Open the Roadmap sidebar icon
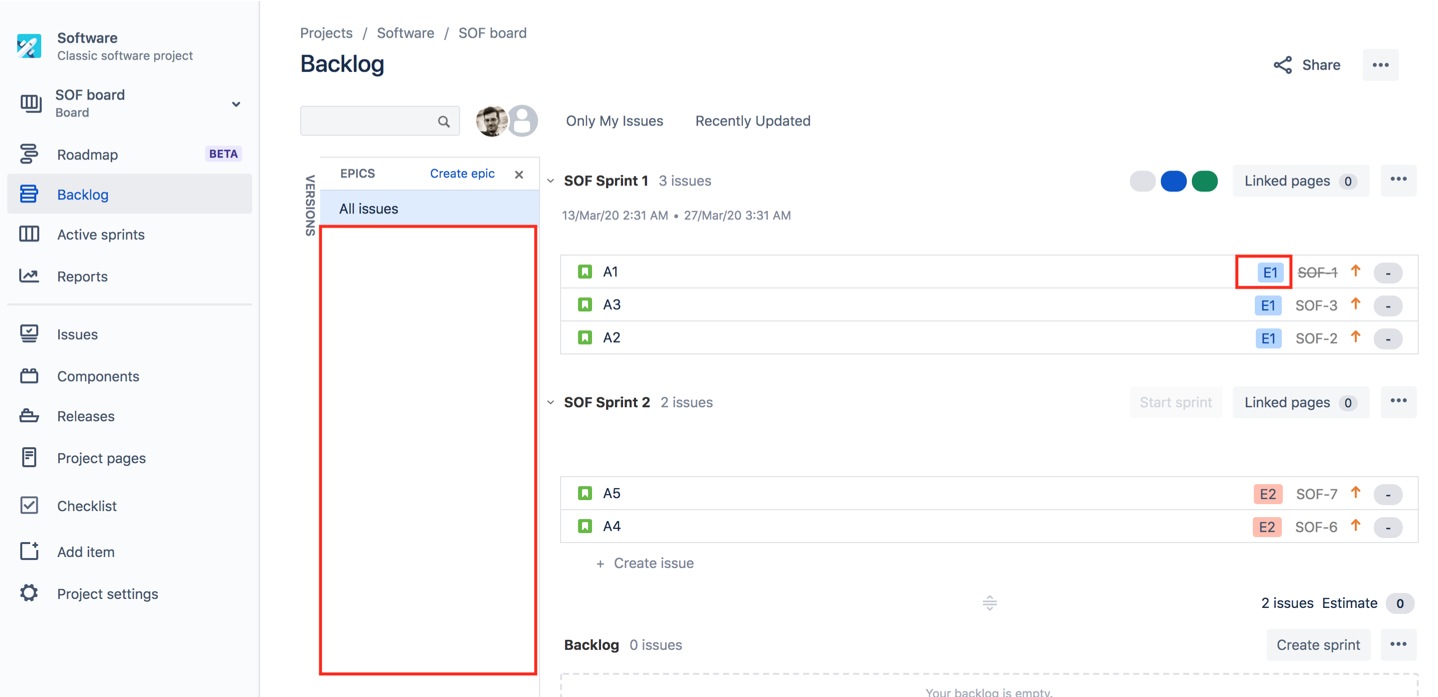The image size is (1438, 697). [29, 154]
